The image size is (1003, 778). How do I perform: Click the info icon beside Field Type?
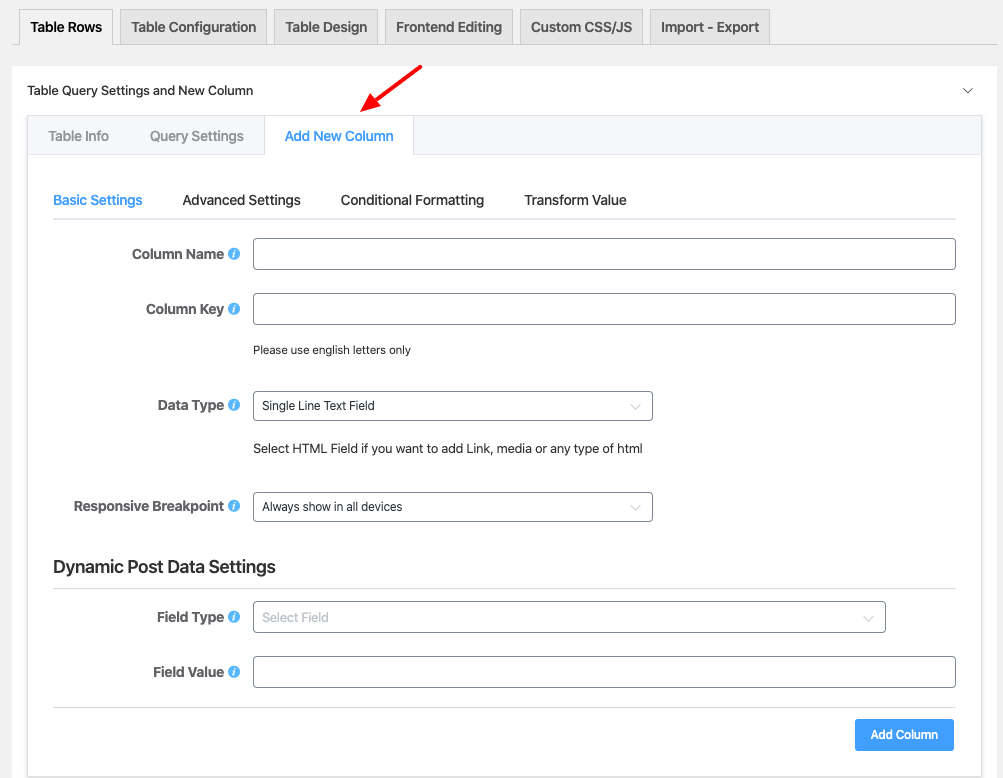tap(234, 617)
